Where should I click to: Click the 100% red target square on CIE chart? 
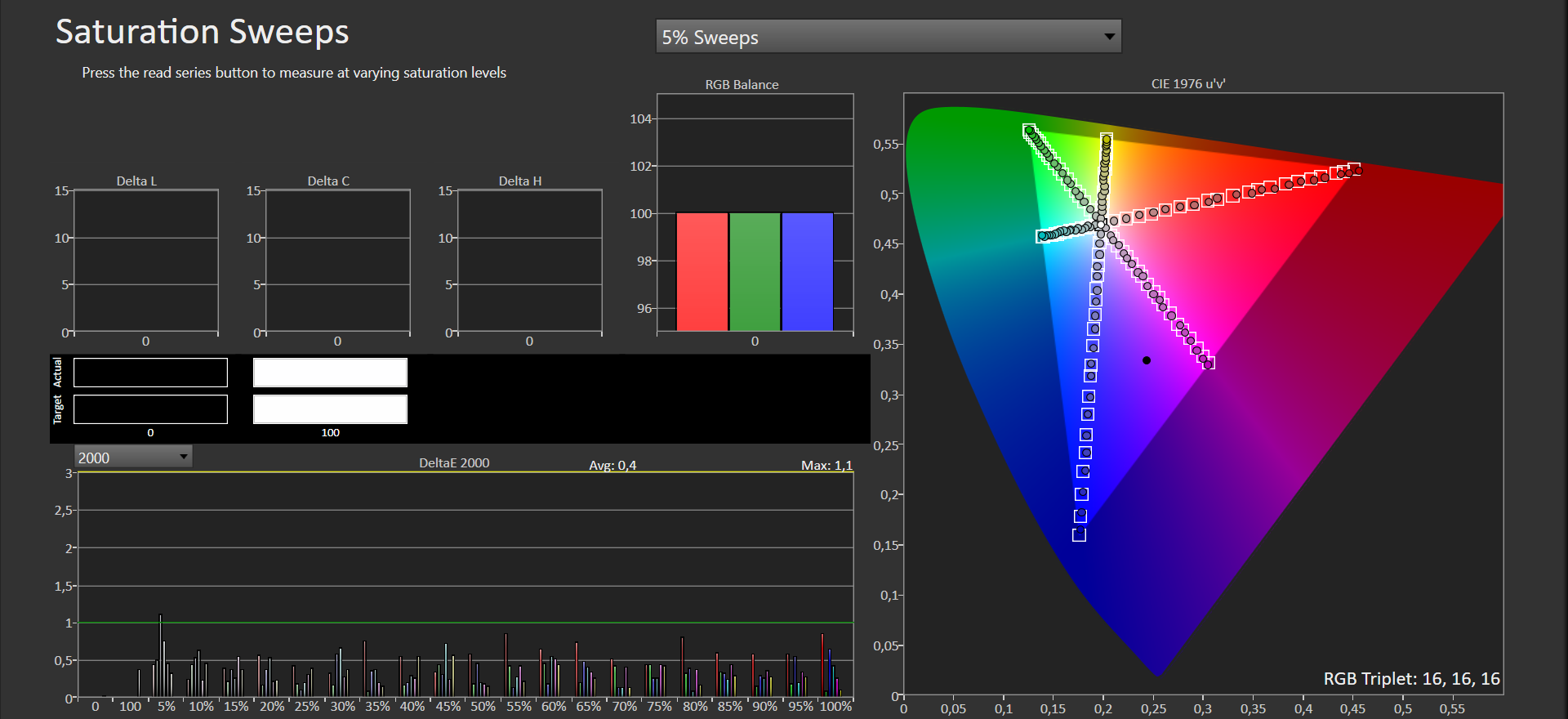tap(1354, 169)
